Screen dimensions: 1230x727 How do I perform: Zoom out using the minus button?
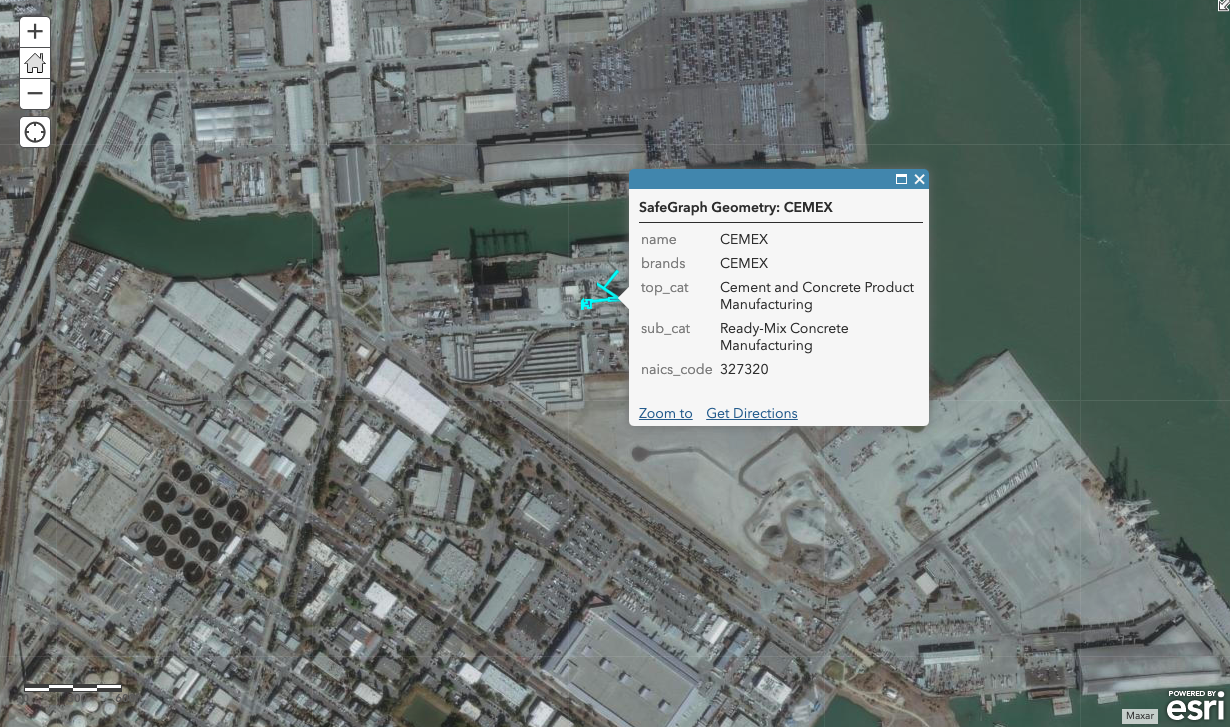34,94
